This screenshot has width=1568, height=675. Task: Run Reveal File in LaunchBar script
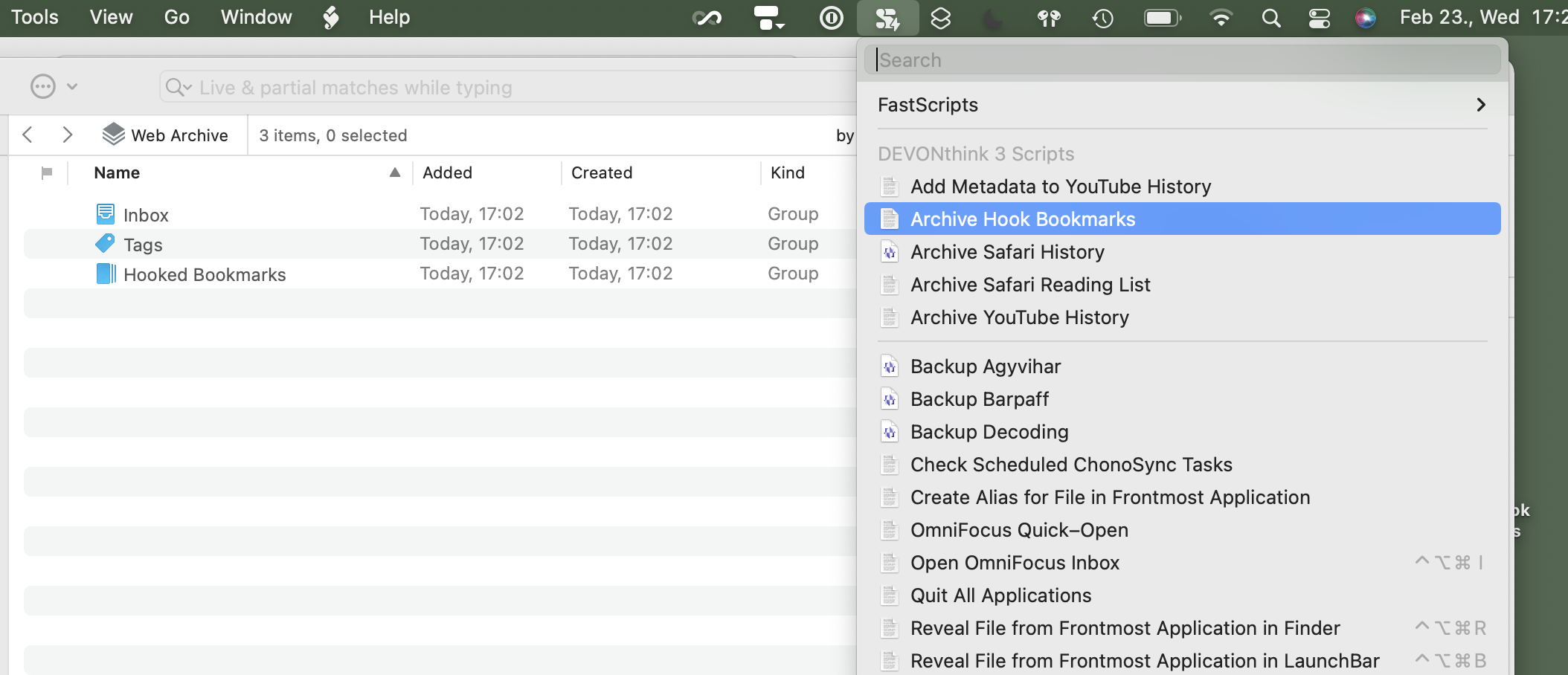[1183, 661]
